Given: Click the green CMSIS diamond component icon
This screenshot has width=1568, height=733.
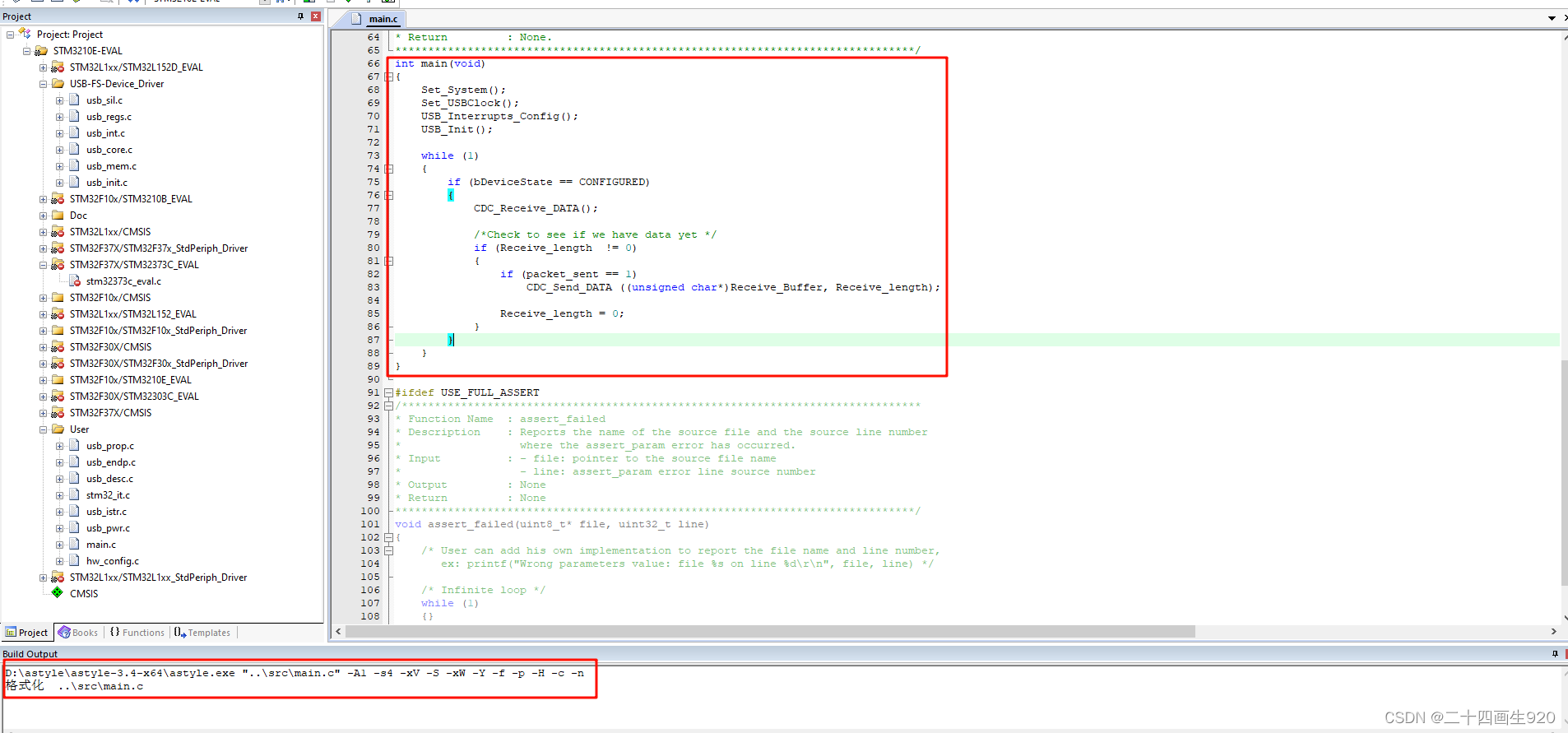Looking at the screenshot, I should tap(58, 592).
